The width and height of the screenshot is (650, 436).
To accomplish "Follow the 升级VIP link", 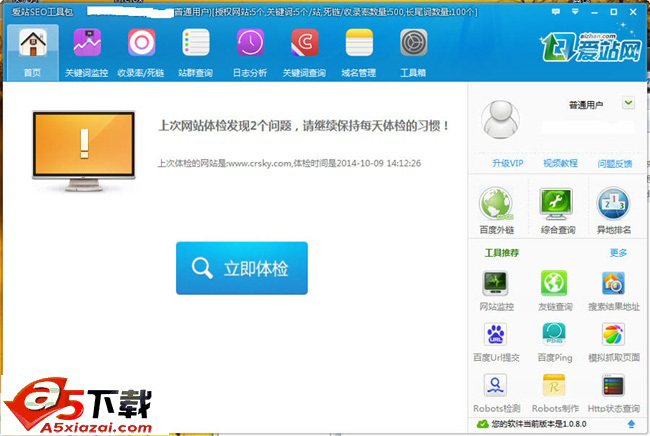I will [x=508, y=163].
